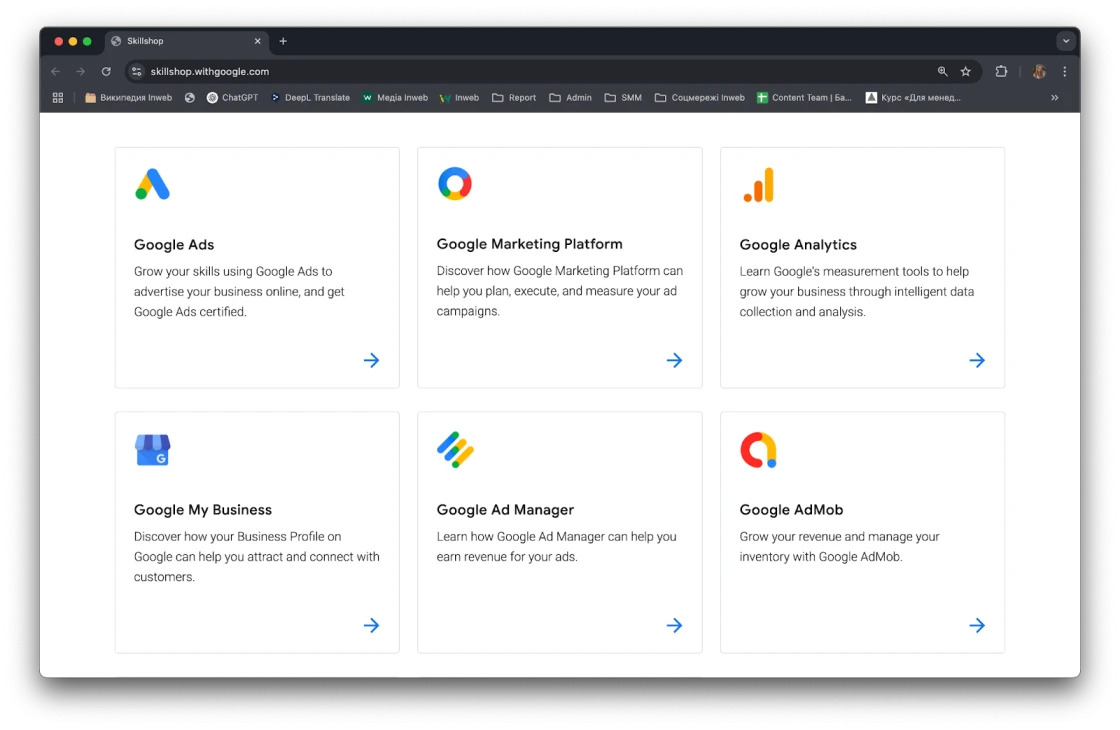Open the Chrome extensions puzzle icon
The image size is (1120, 730).
click(1001, 72)
